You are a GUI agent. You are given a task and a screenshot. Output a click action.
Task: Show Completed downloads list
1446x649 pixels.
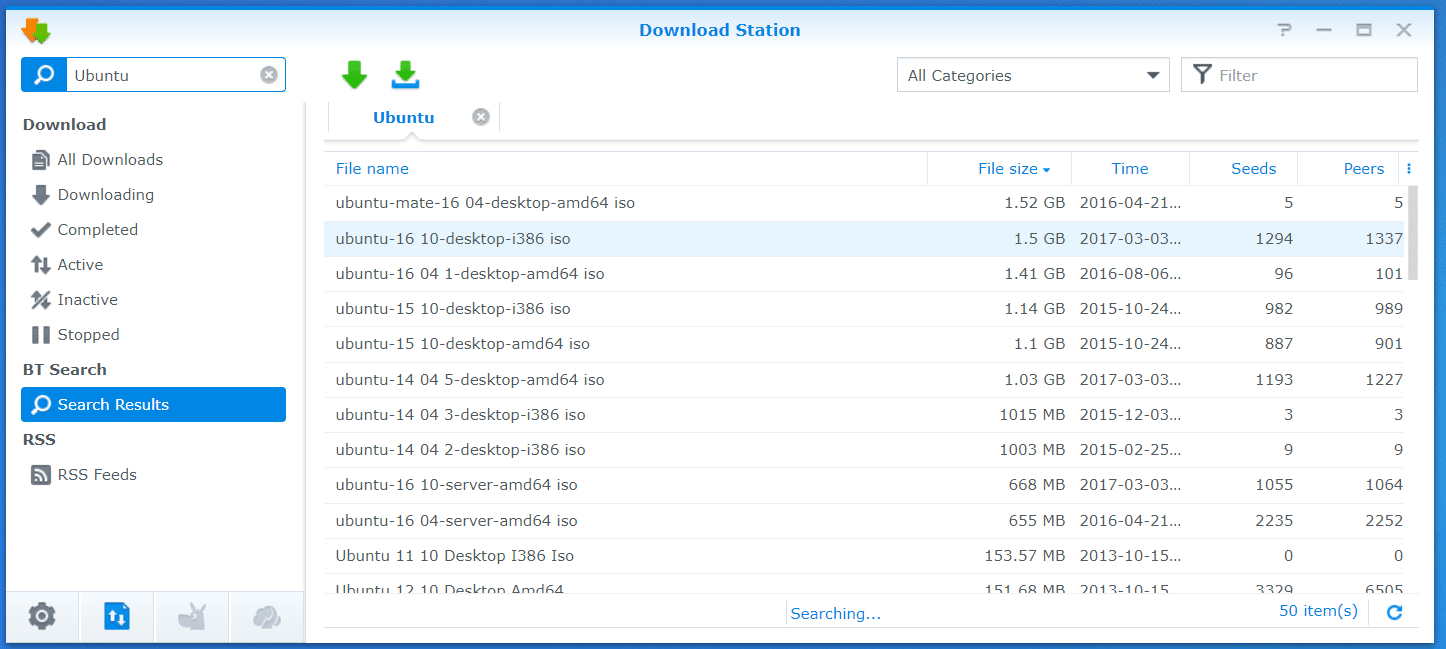(97, 230)
